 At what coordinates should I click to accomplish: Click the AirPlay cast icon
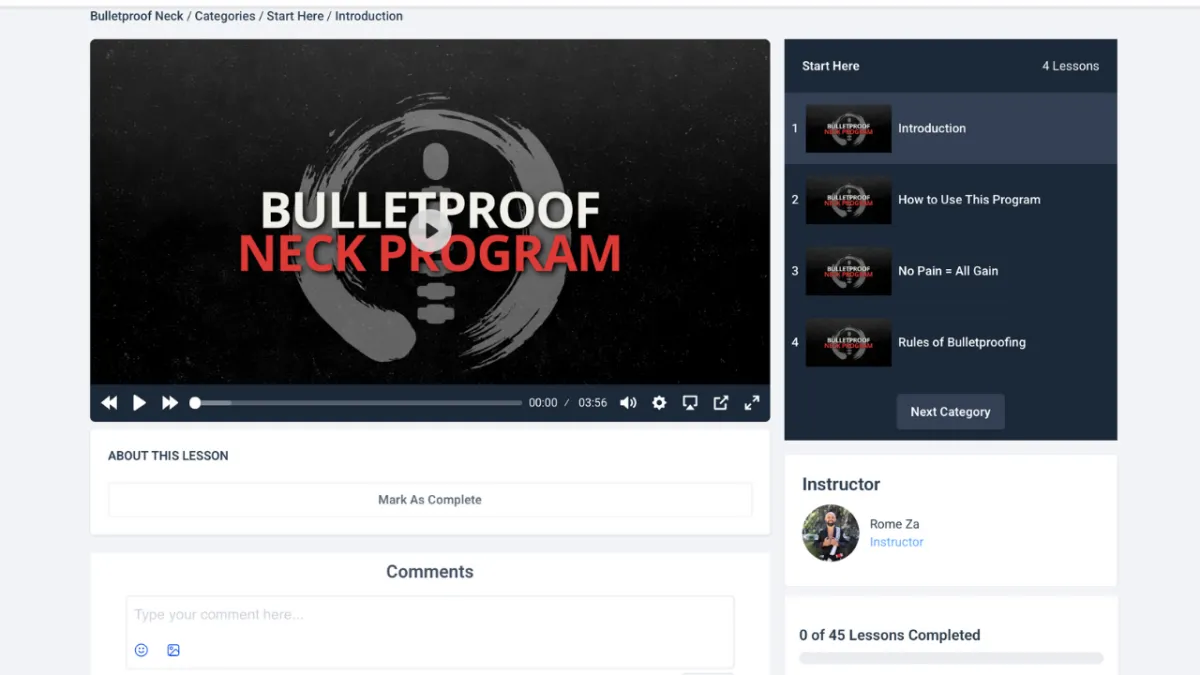[x=690, y=403]
